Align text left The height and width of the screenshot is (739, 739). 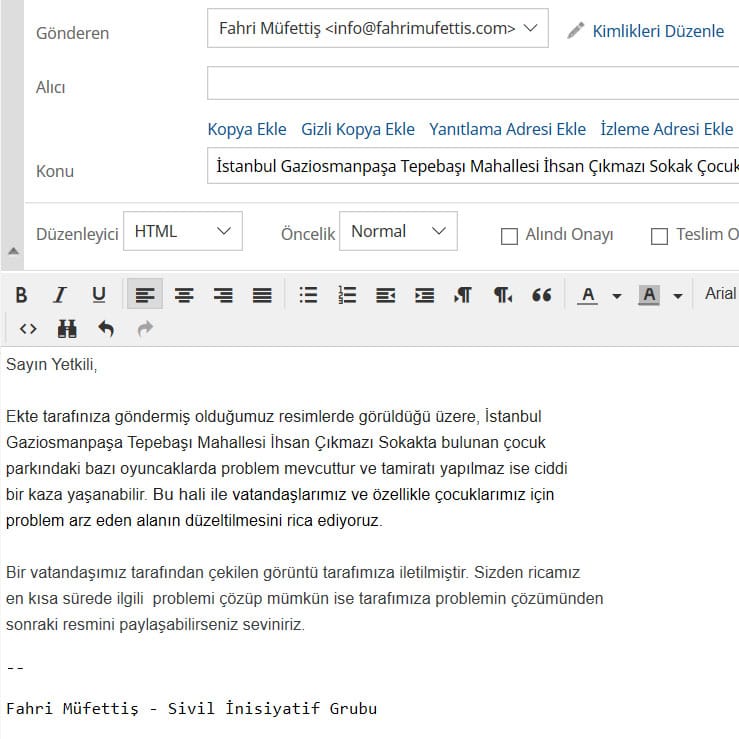tap(145, 295)
